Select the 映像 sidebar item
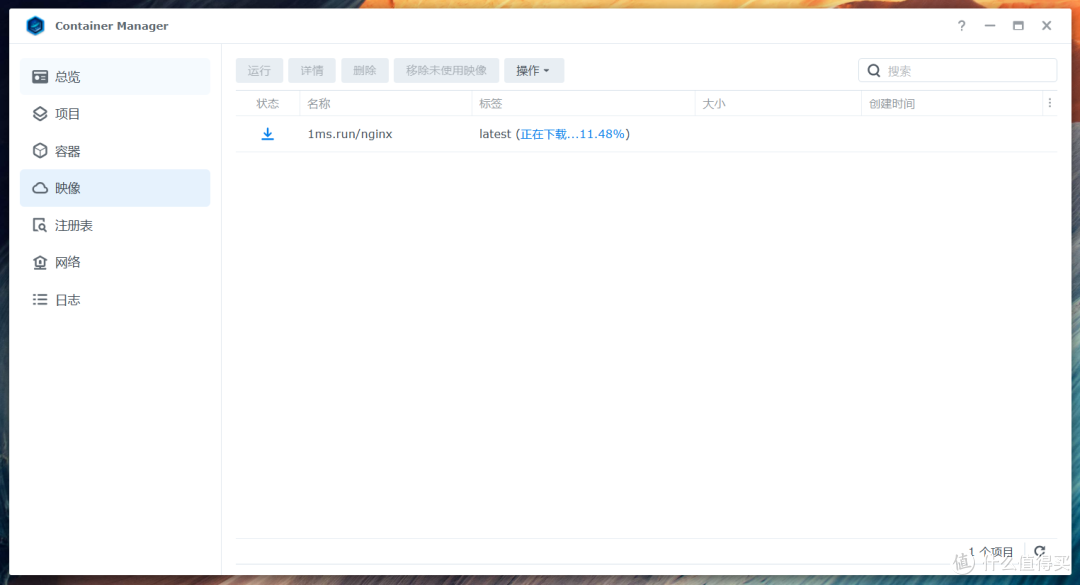 pyautogui.click(x=115, y=188)
